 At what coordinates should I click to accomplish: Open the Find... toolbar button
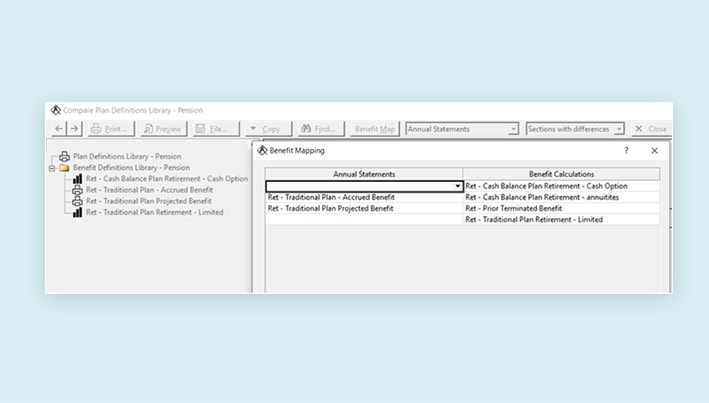pyautogui.click(x=321, y=129)
